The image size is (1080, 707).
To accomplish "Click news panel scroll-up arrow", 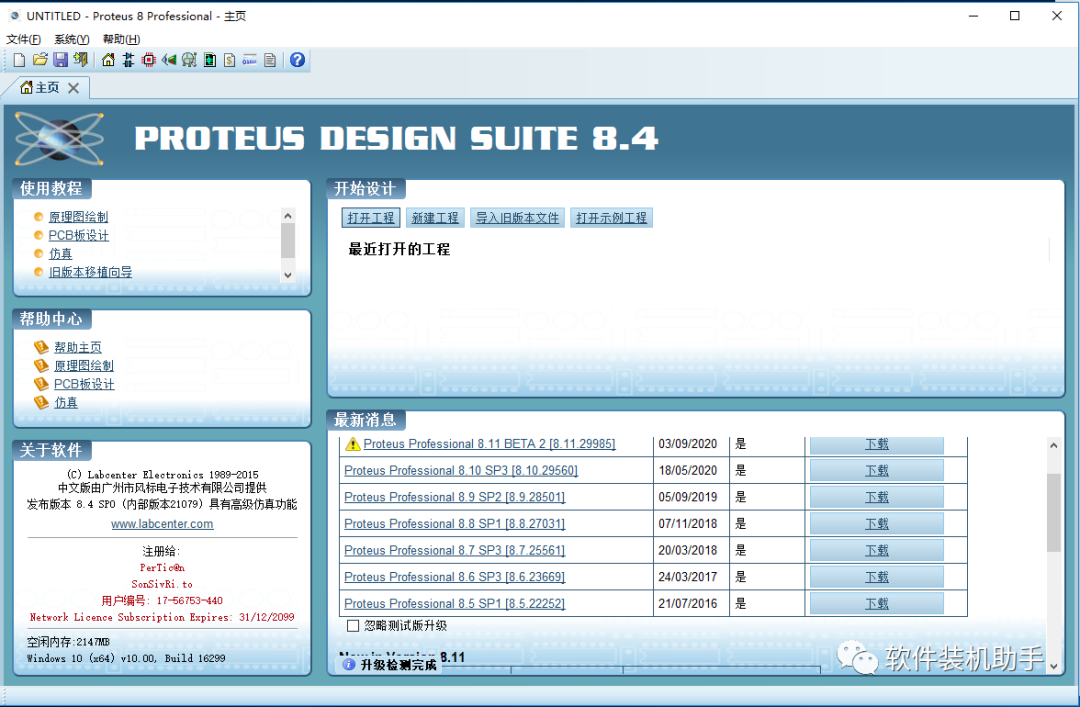I will click(1054, 446).
